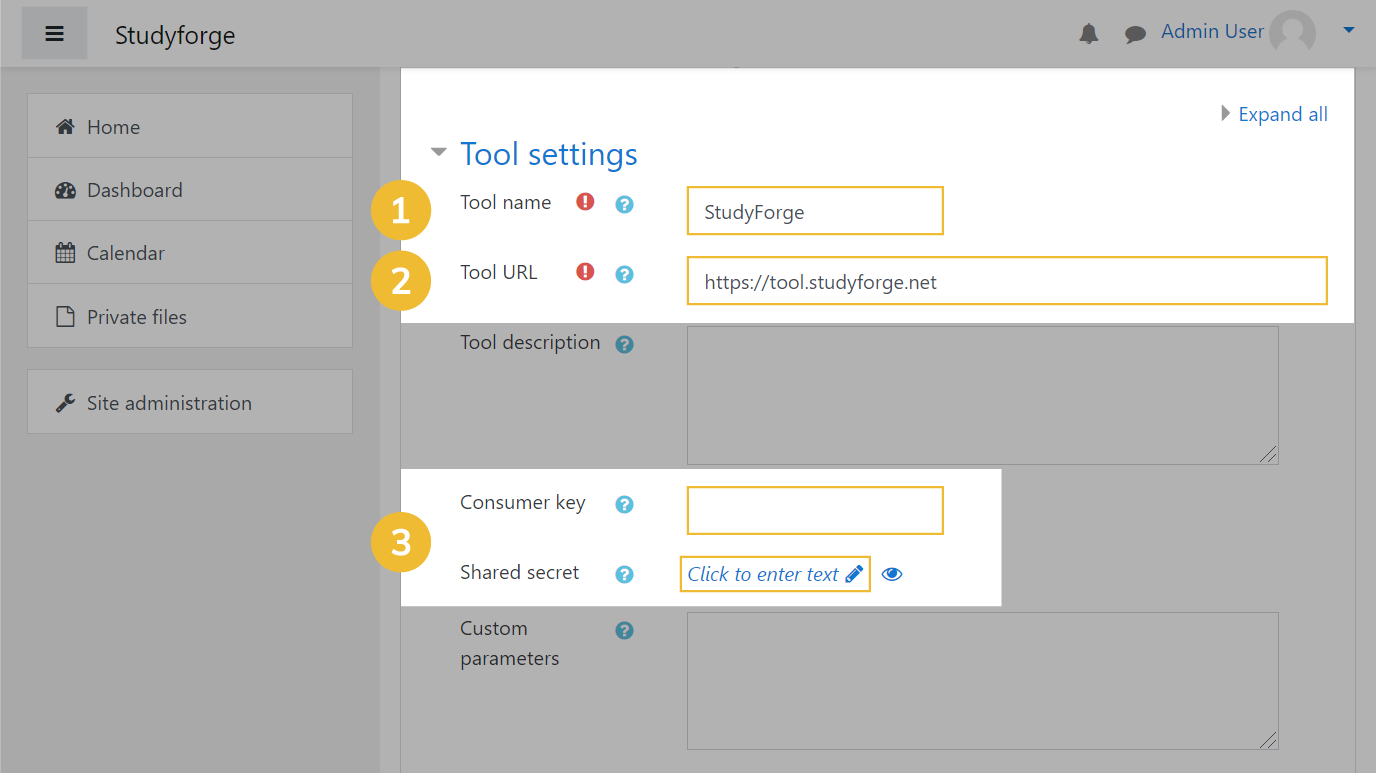Click the Home house icon
The width and height of the screenshot is (1376, 773).
pos(65,127)
